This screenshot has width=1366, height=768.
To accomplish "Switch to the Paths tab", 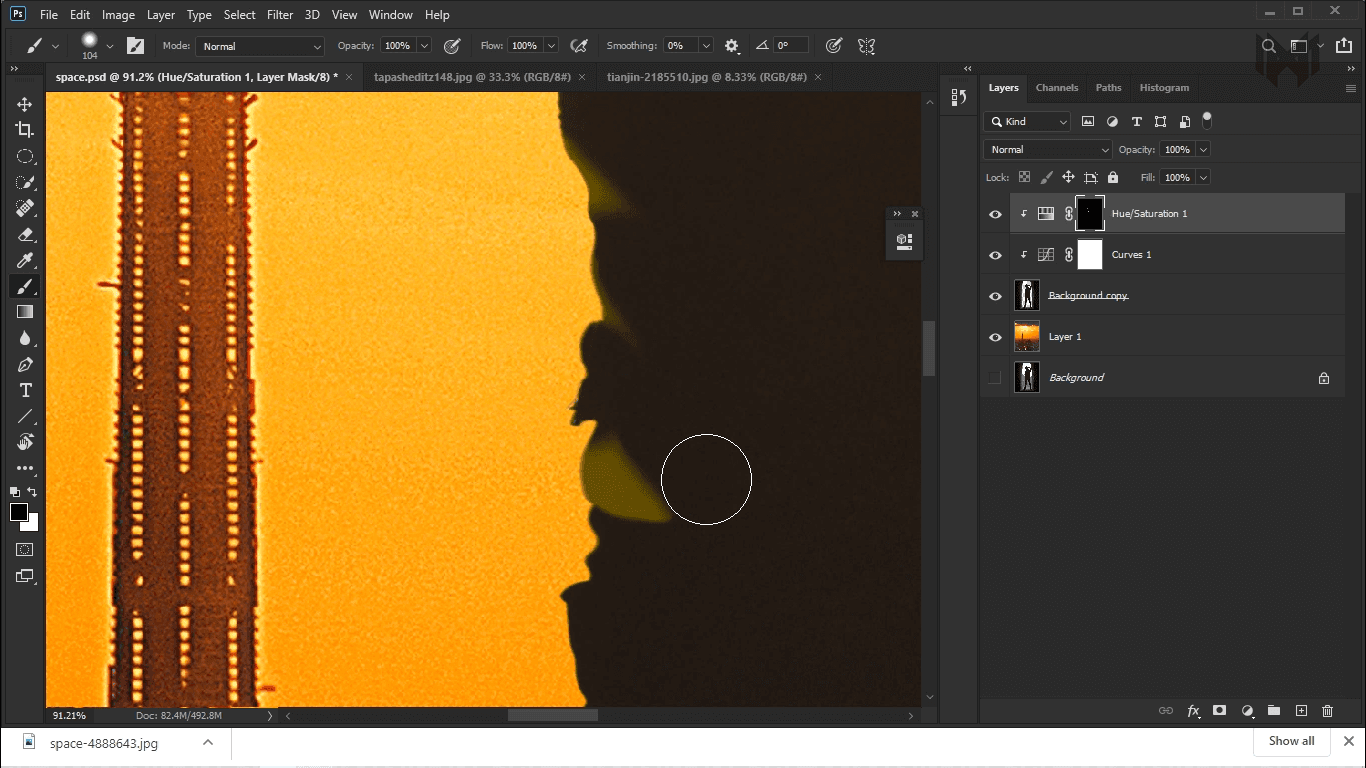I will [x=1108, y=88].
